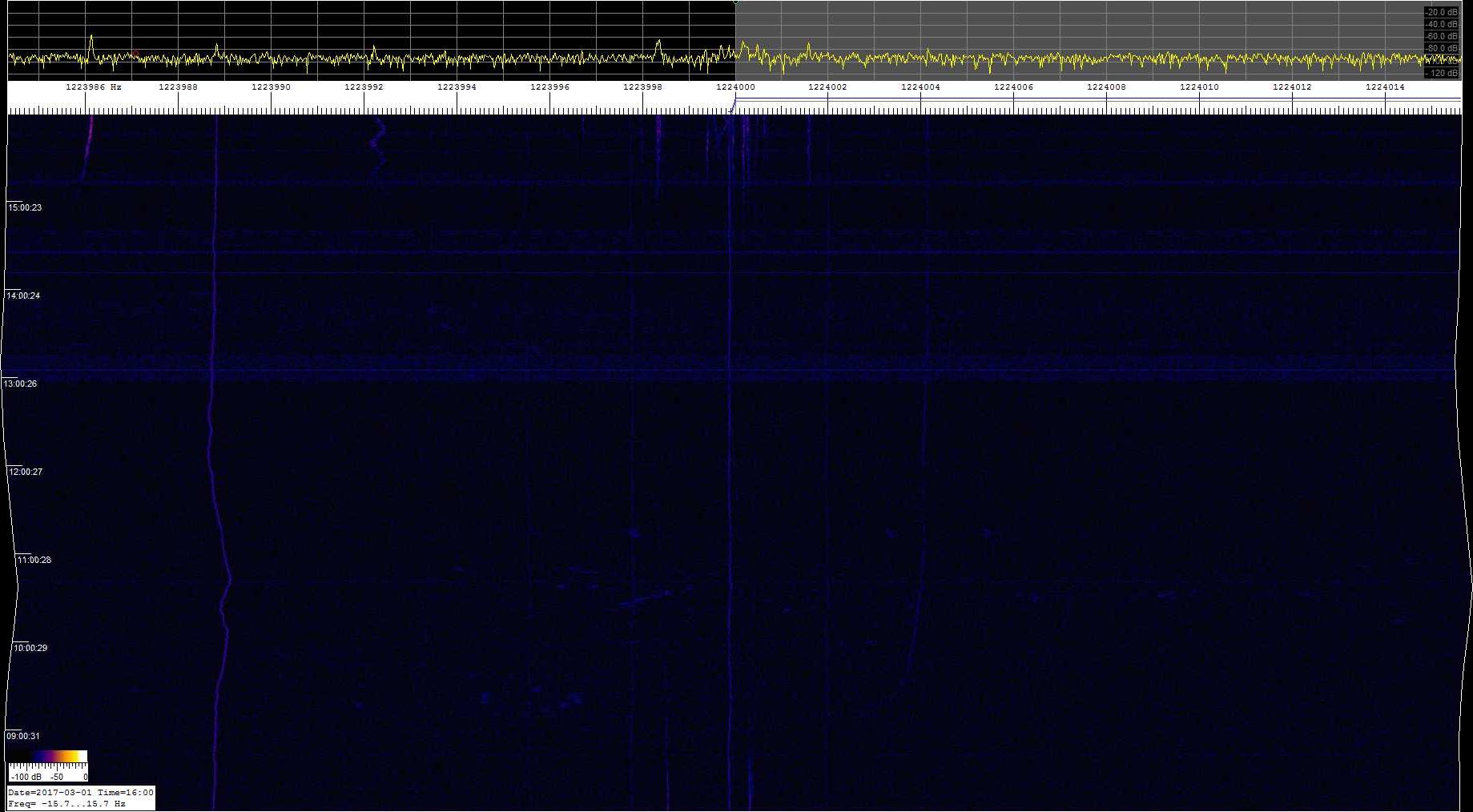Click the -40.0 dB amplitude label
This screenshot has width=1473, height=812.
(x=1442, y=24)
